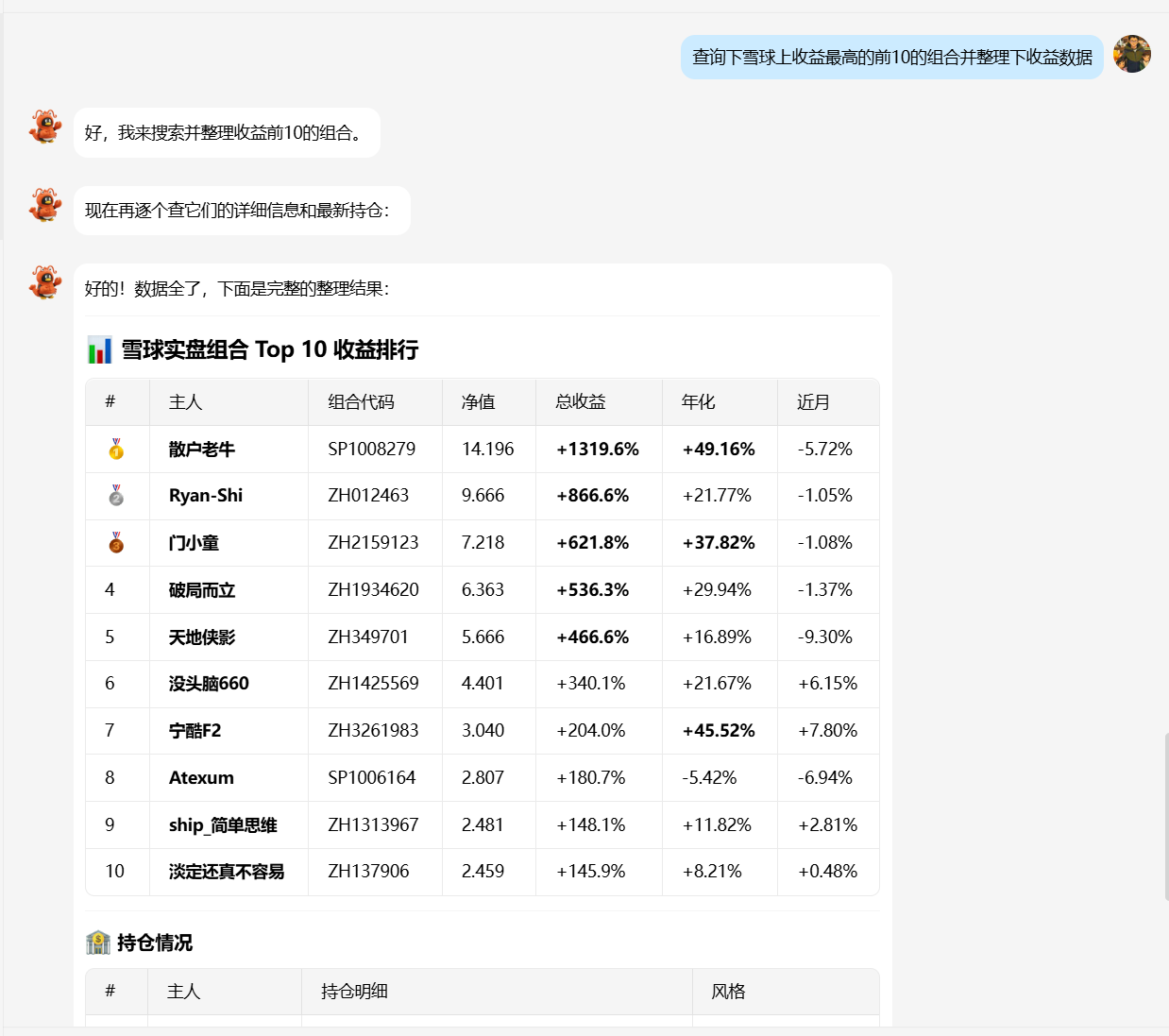Click the 近月 column header
The width and height of the screenshot is (1169, 1036).
pos(813,402)
